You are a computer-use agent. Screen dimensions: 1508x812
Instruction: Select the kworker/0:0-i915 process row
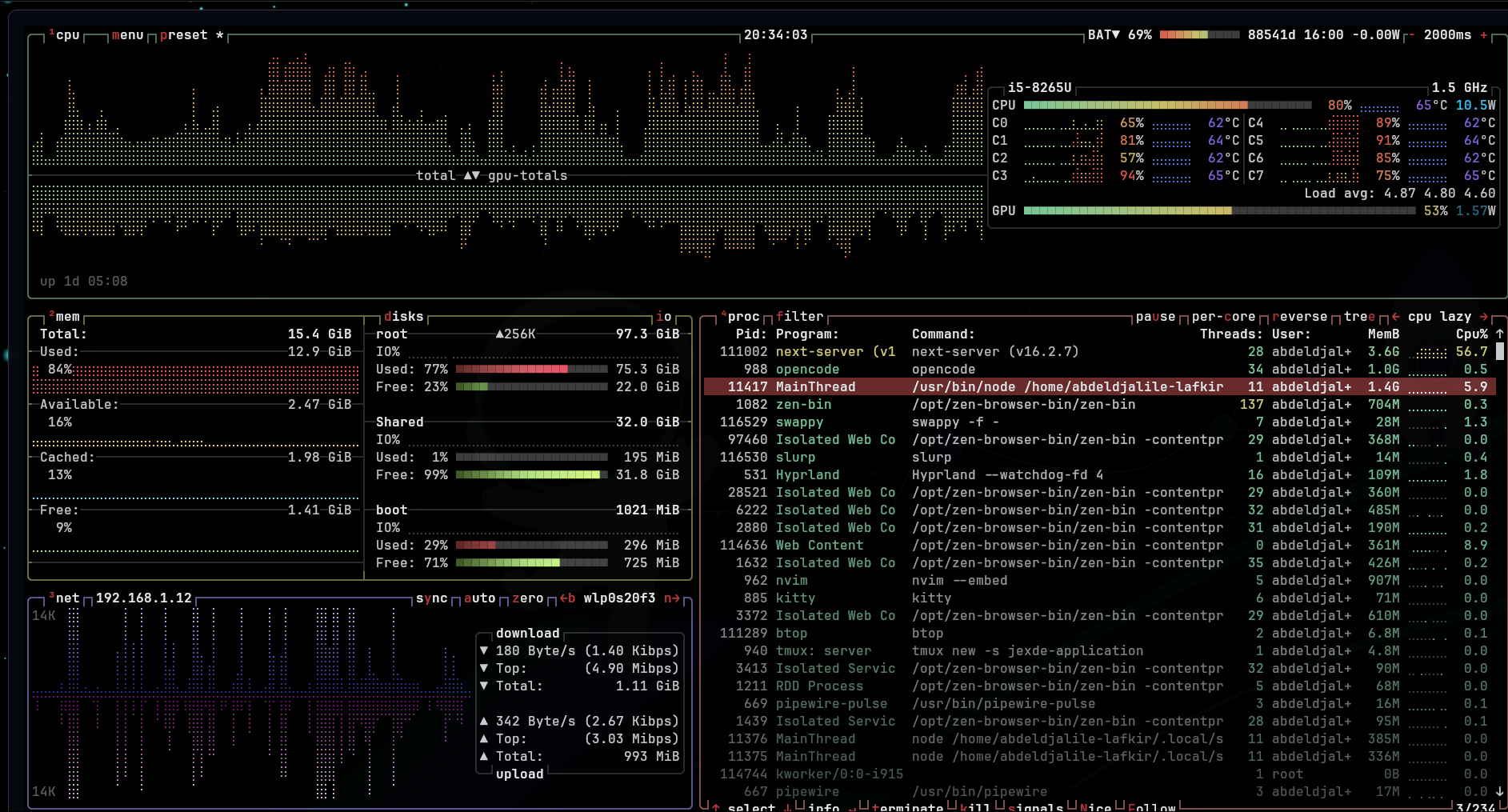tap(1100, 774)
